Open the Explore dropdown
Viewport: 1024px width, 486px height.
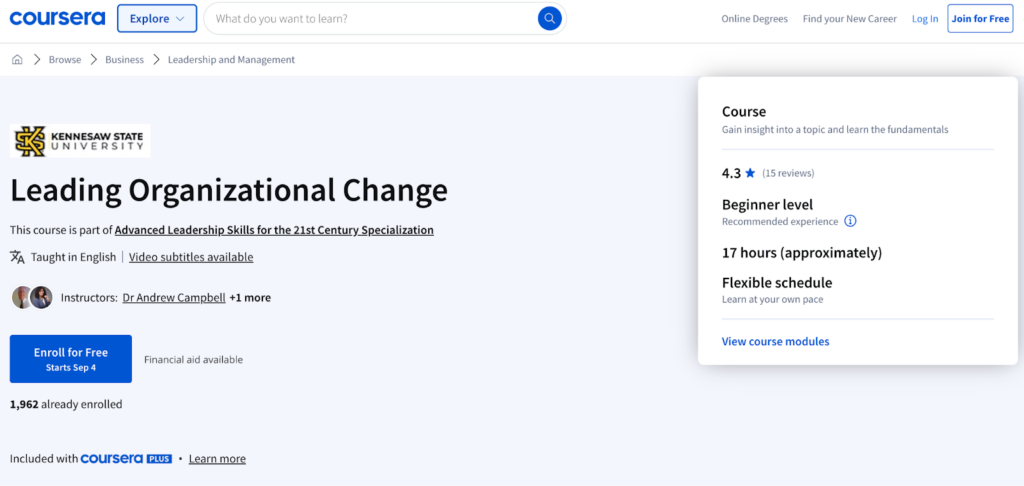click(157, 18)
